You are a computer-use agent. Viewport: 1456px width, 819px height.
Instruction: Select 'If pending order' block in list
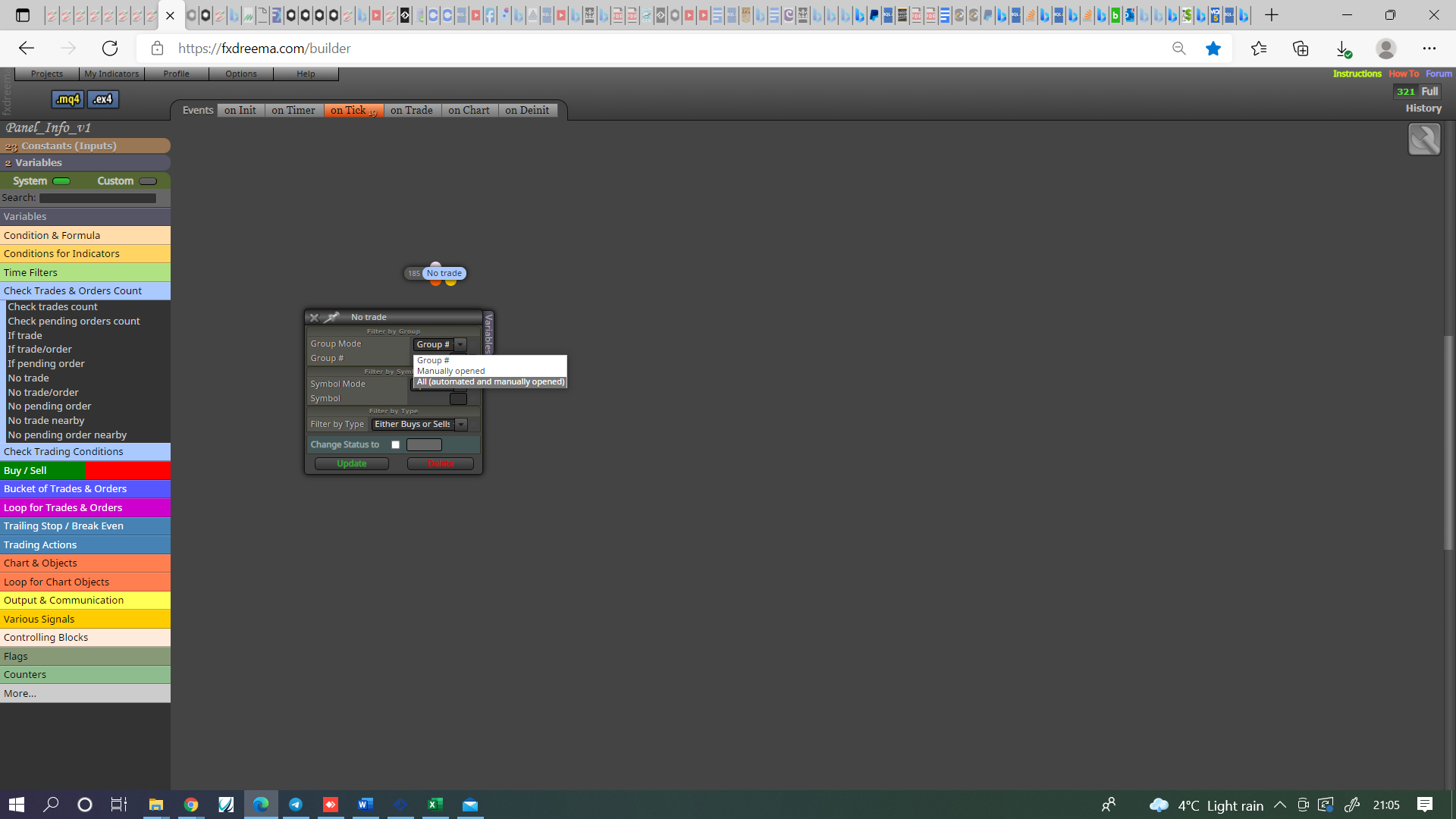[46, 364]
